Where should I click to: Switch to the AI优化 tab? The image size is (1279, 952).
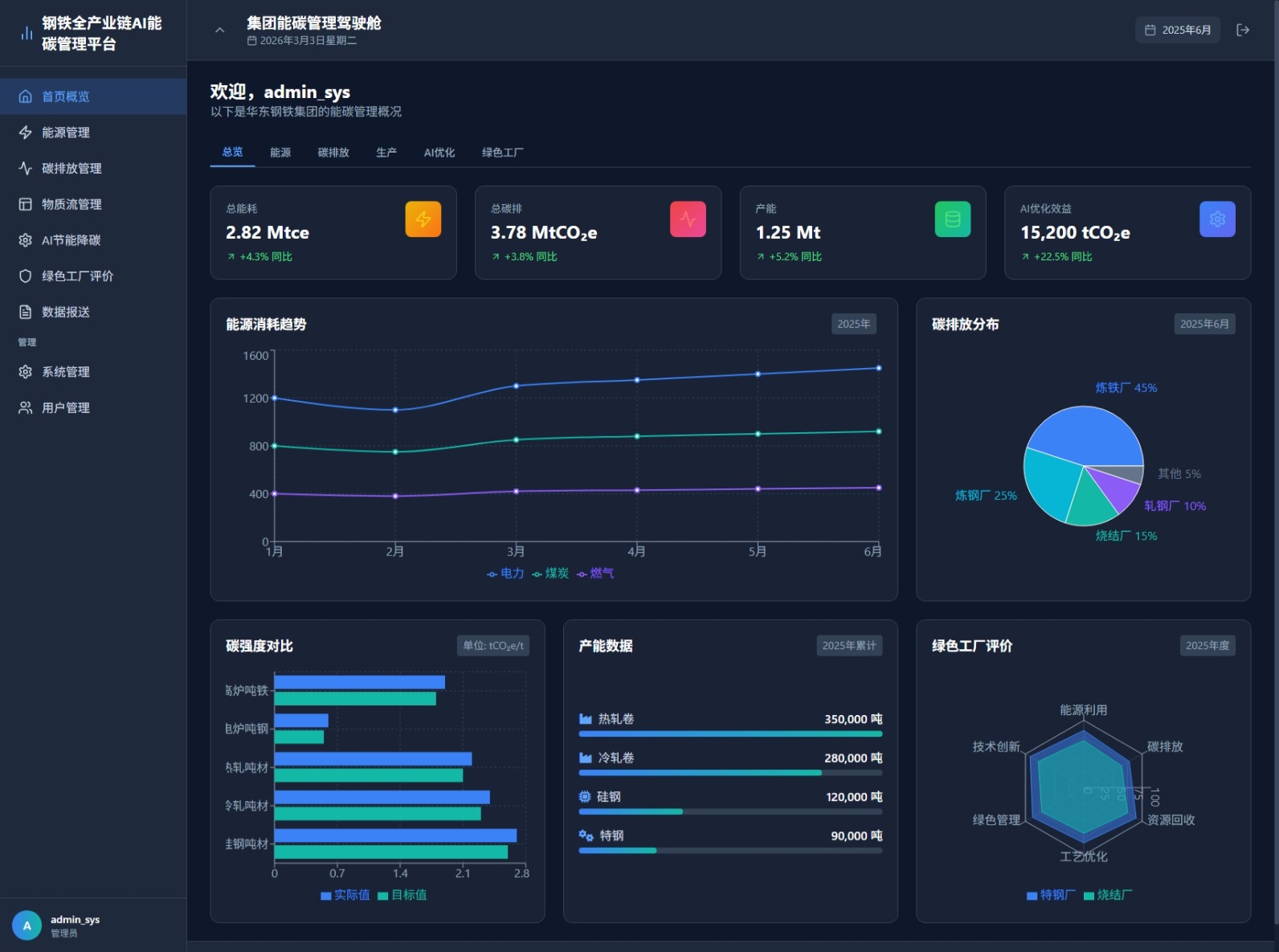439,153
